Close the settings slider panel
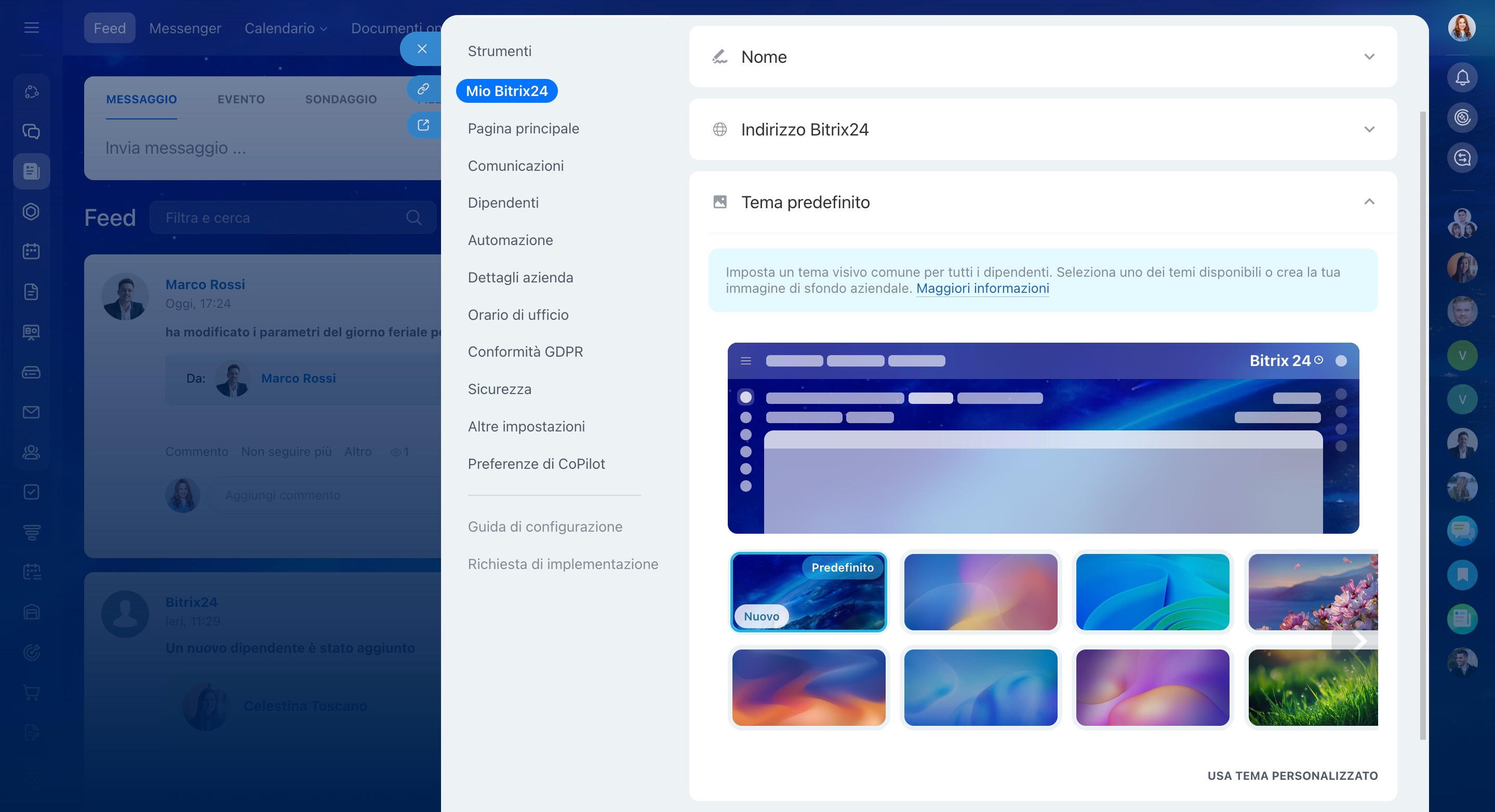Screen dimensions: 1495x812 (422, 49)
